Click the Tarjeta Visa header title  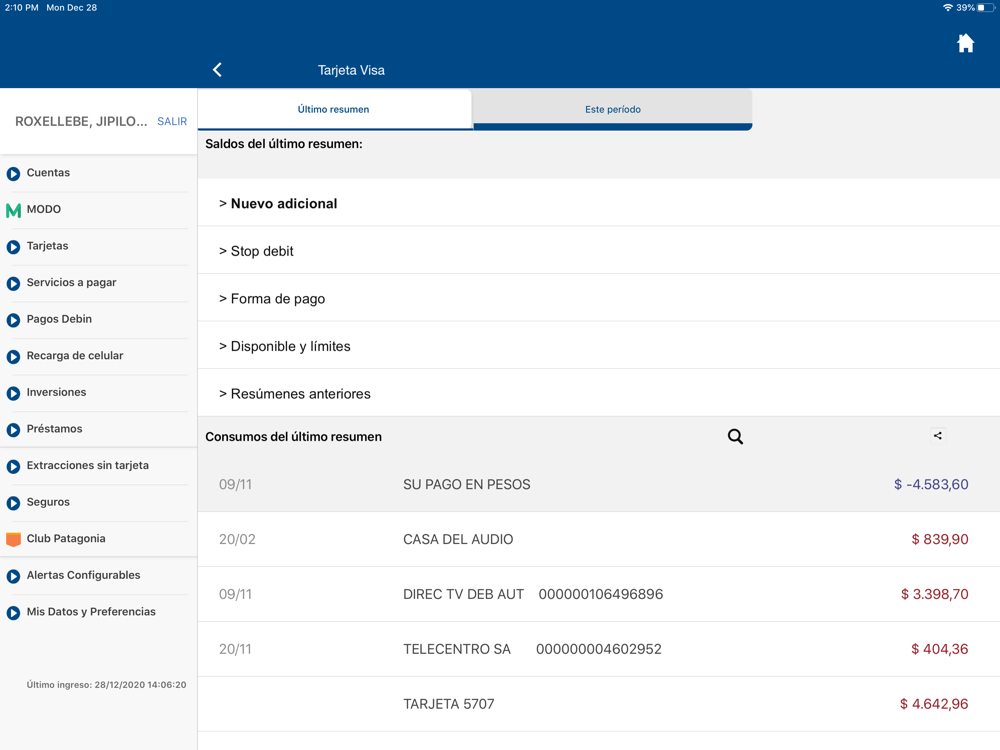[351, 70]
